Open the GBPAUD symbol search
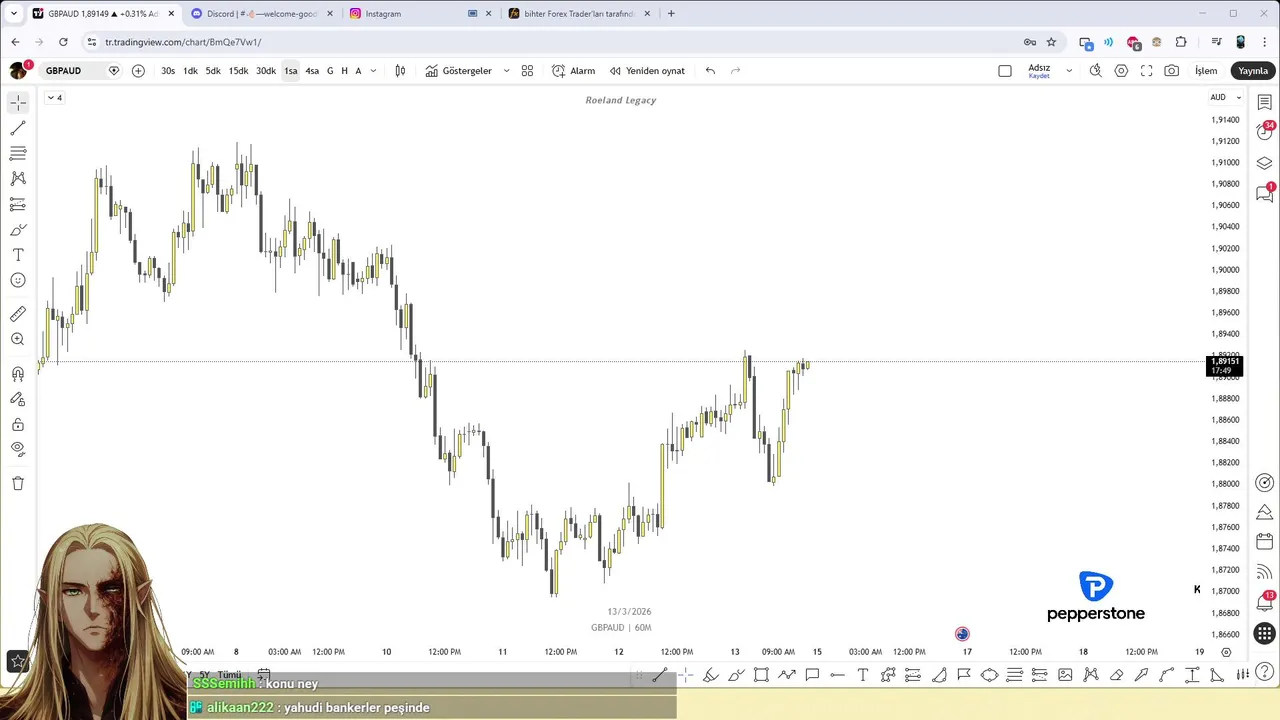Screen dimensions: 1280x720 click(x=64, y=71)
